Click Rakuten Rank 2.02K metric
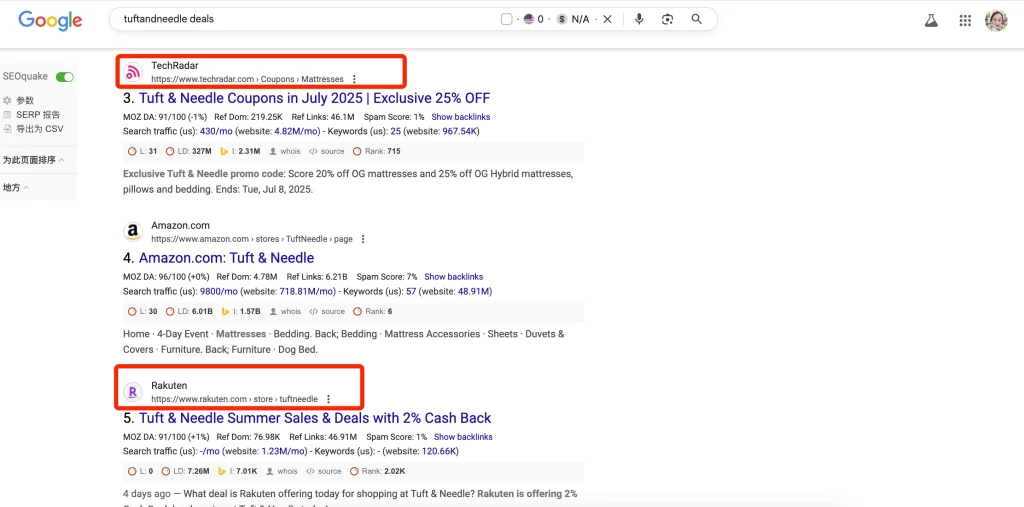Viewport: 1024px width, 507px height. pos(377,472)
